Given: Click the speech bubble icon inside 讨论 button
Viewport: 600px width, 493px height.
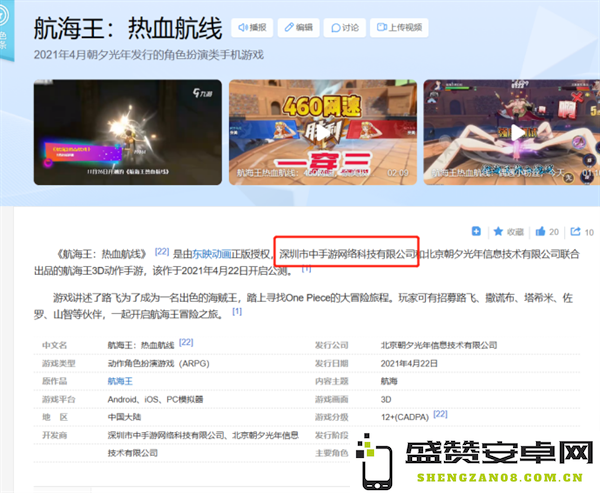Looking at the screenshot, I should coord(336,28).
